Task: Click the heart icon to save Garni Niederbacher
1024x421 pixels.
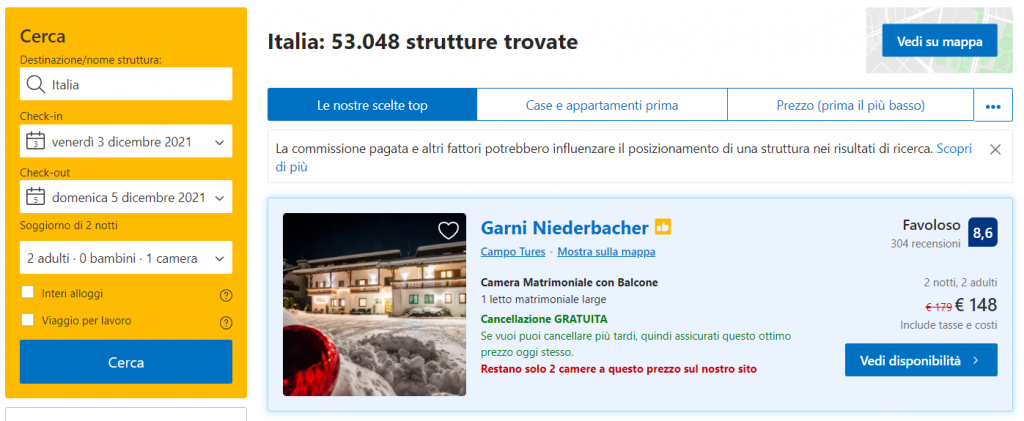Action: pyautogui.click(x=449, y=230)
